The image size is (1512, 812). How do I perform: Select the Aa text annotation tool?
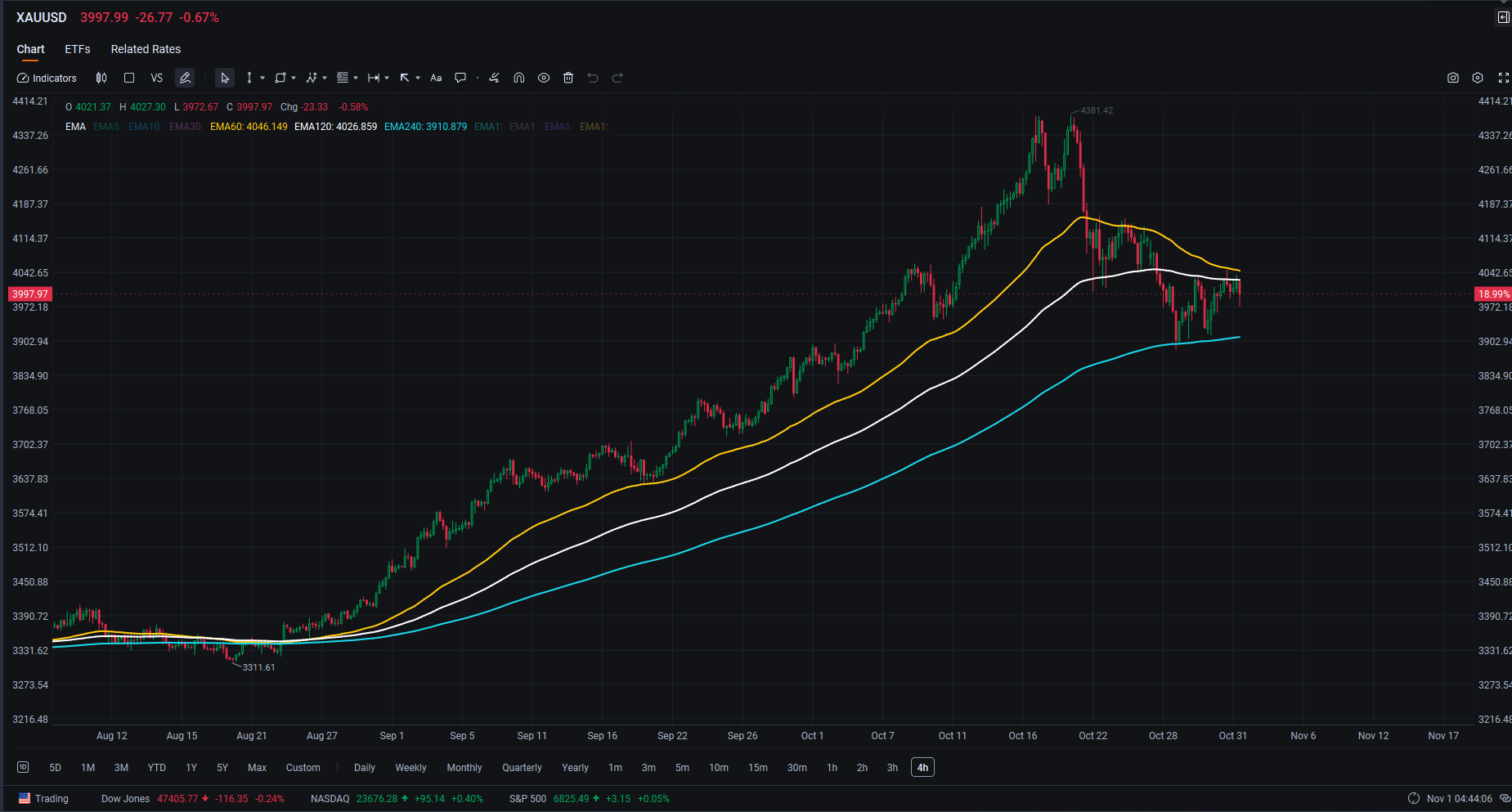tap(436, 79)
